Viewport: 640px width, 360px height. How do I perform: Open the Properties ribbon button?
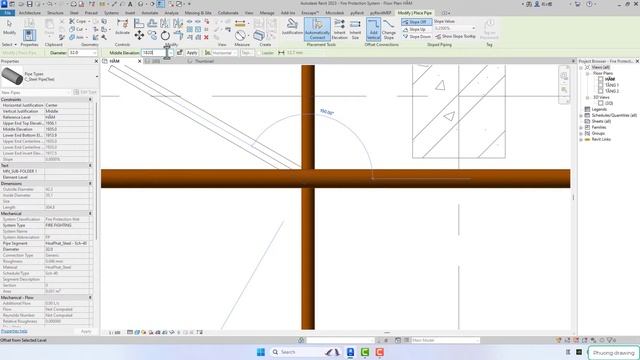click(x=29, y=34)
